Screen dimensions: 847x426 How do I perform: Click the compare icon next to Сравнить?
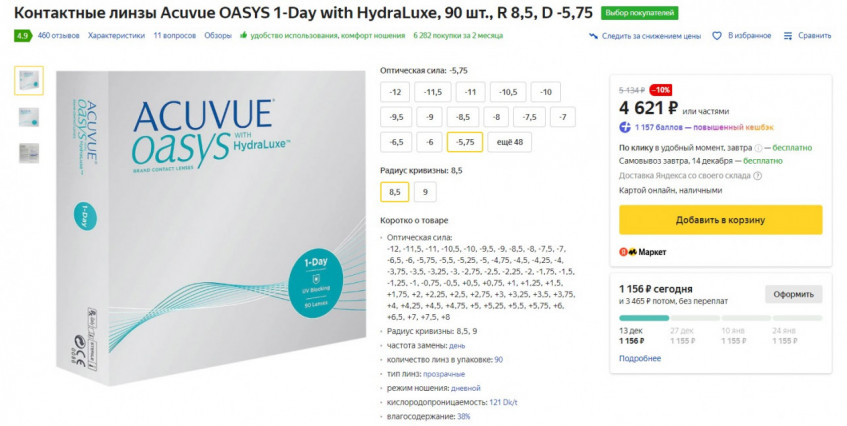[788, 36]
